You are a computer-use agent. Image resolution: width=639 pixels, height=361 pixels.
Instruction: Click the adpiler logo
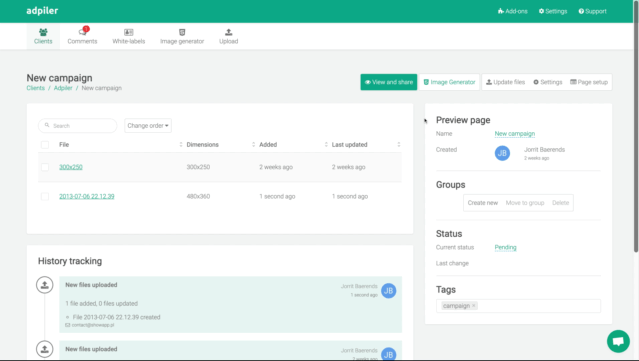[x=42, y=11]
